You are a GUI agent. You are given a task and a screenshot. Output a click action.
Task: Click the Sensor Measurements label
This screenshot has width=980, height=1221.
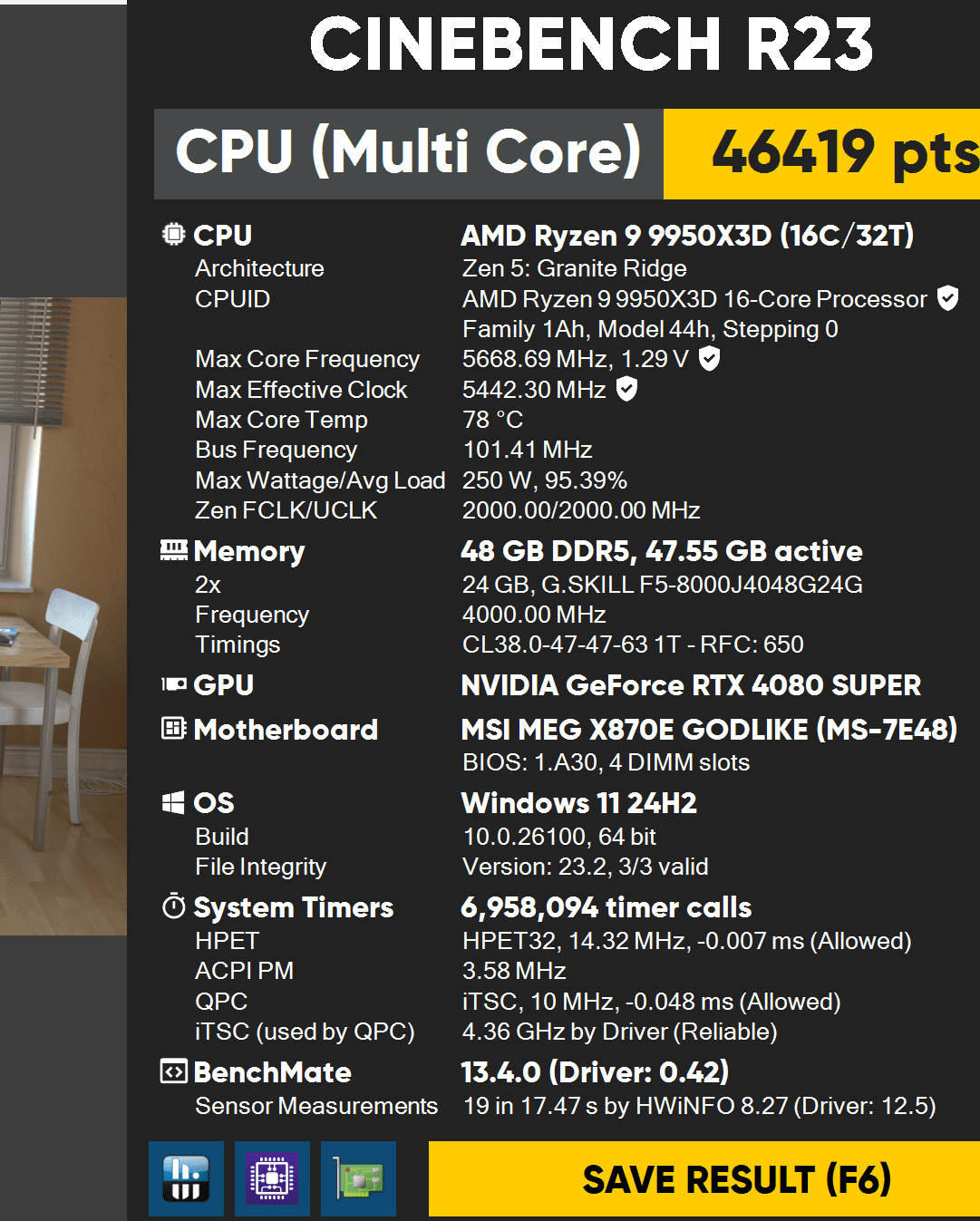tap(316, 1106)
